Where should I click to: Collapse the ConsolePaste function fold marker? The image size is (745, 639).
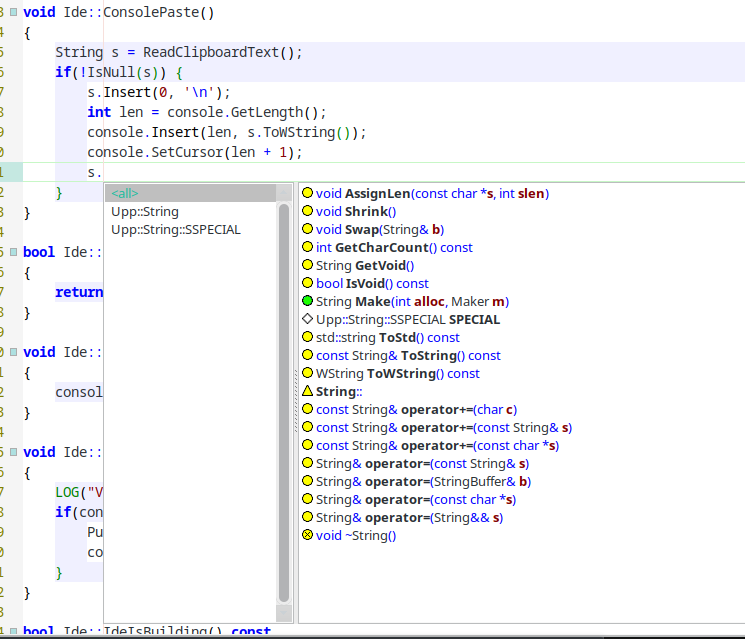point(13,14)
